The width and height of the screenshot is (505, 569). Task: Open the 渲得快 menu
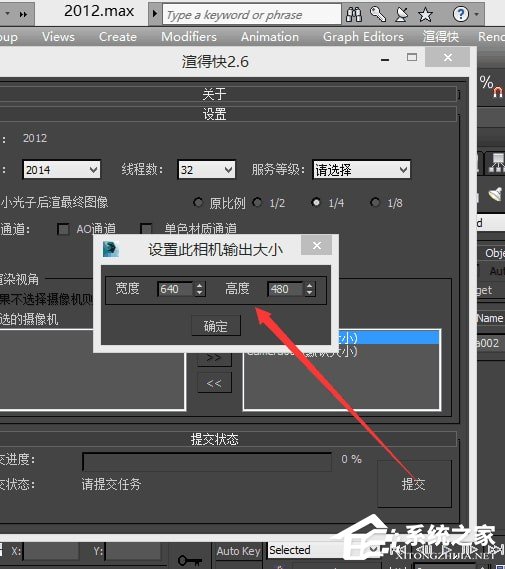click(440, 37)
